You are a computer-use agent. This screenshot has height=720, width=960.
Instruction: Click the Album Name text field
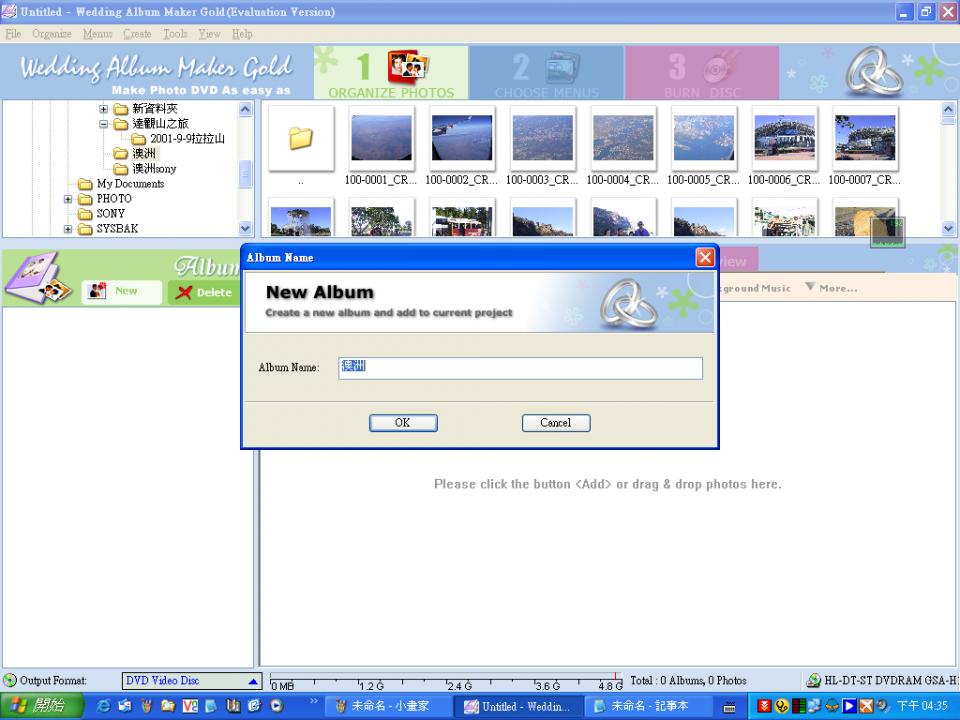point(520,368)
